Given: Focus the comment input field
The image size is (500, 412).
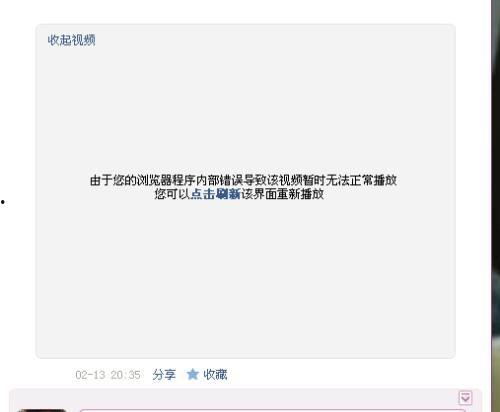Looking at the screenshot, I should click(x=272, y=410).
